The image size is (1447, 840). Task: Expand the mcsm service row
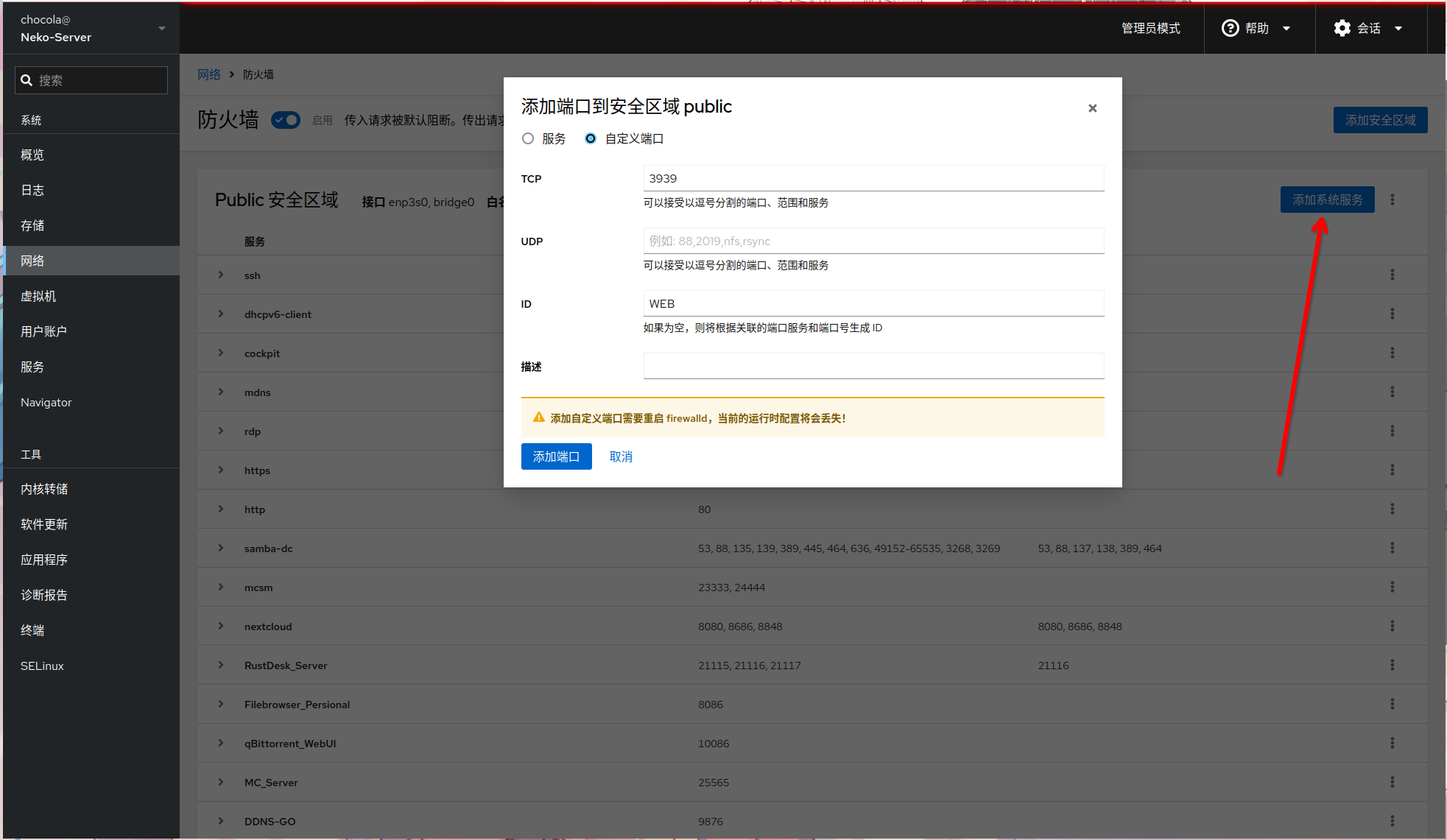220,587
